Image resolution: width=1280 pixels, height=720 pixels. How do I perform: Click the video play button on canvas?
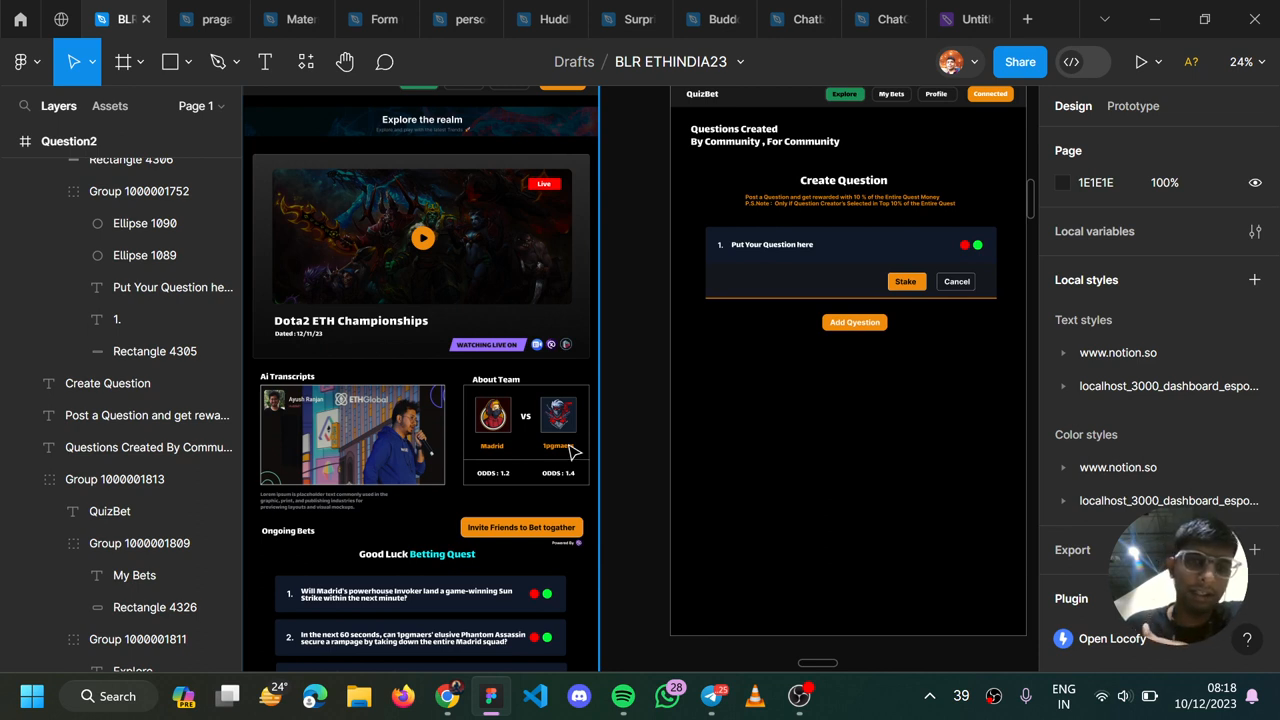(x=423, y=238)
